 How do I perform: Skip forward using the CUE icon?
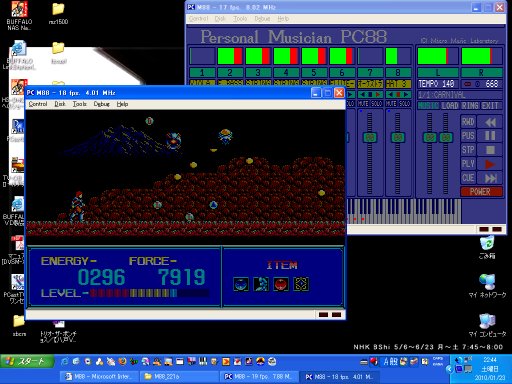pyautogui.click(x=490, y=178)
